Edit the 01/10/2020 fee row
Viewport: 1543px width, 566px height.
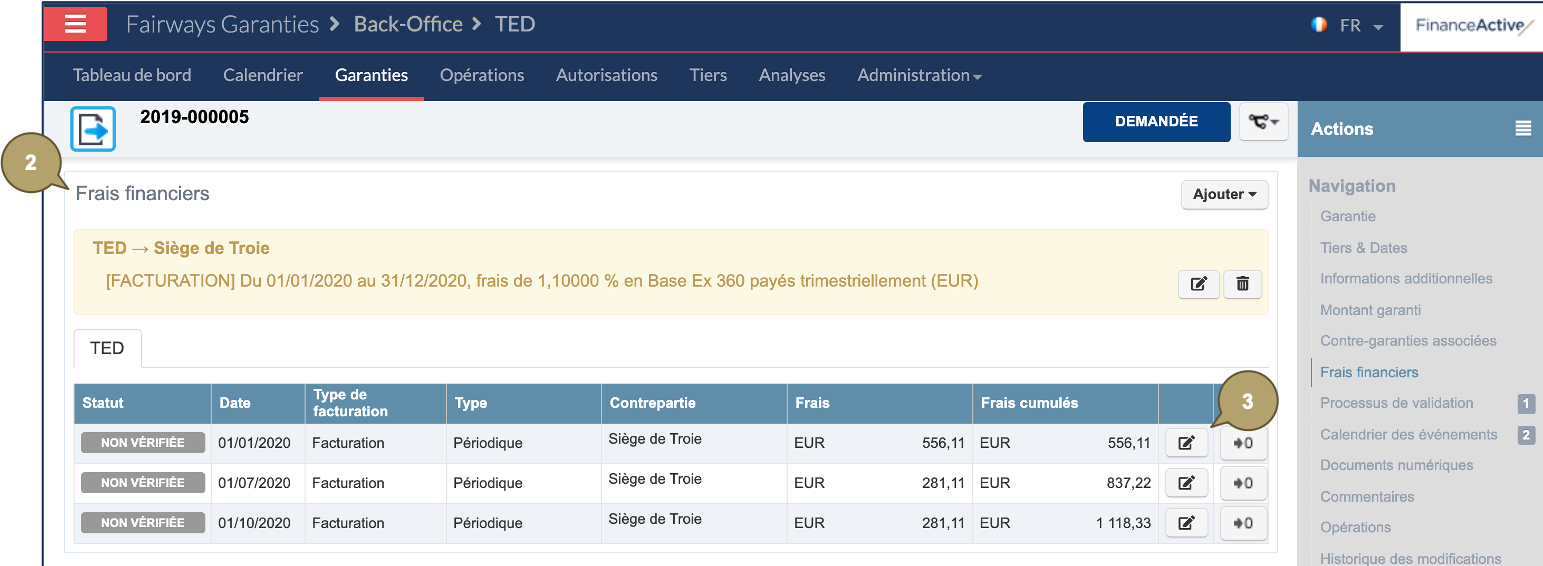(x=1186, y=523)
